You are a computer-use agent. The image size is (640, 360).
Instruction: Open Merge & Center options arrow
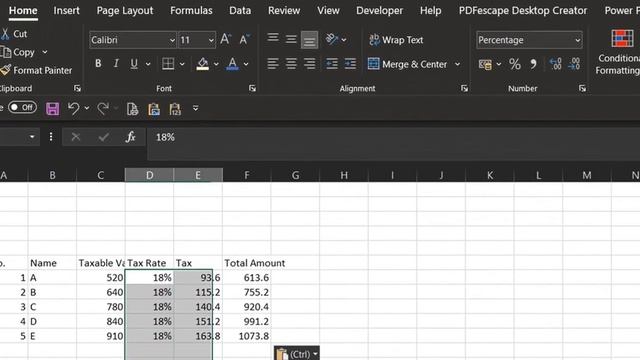tap(458, 64)
